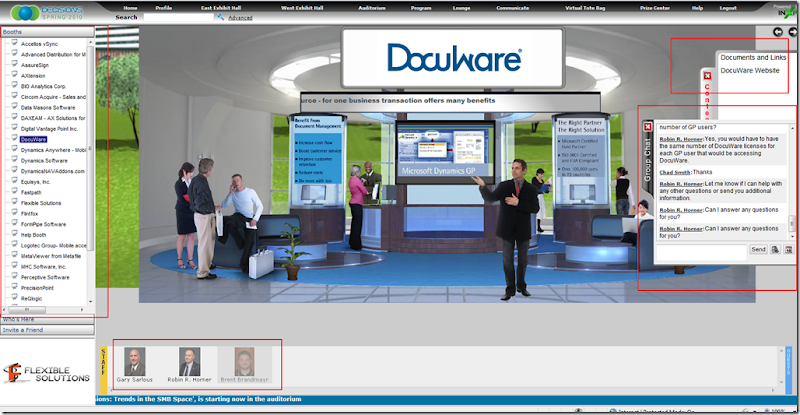Go to the East Exhibit Hall
The height and width of the screenshot is (415, 800).
(221, 8)
